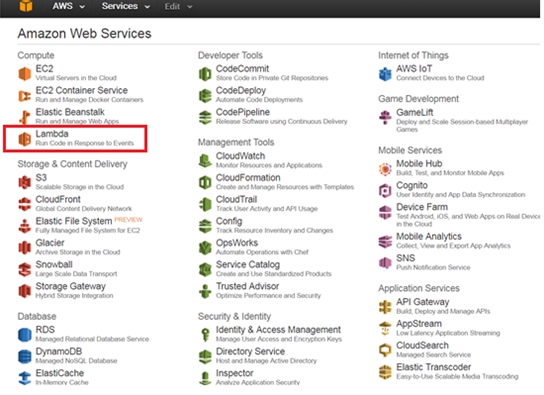Open Elastic Transcoder service
This screenshot has width=544, height=395.
click(x=433, y=367)
